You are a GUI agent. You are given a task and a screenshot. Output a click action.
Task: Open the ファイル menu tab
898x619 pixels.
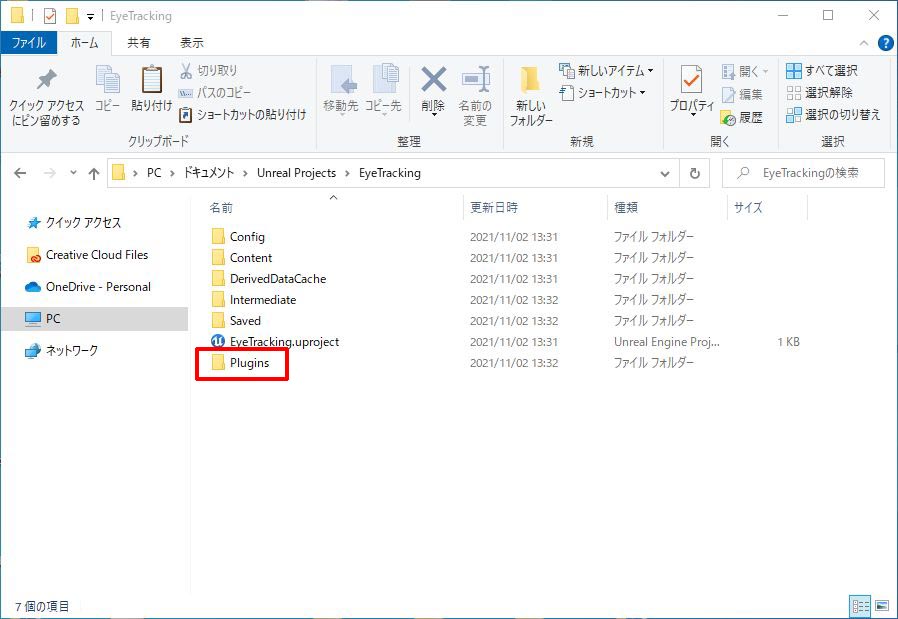(x=29, y=42)
